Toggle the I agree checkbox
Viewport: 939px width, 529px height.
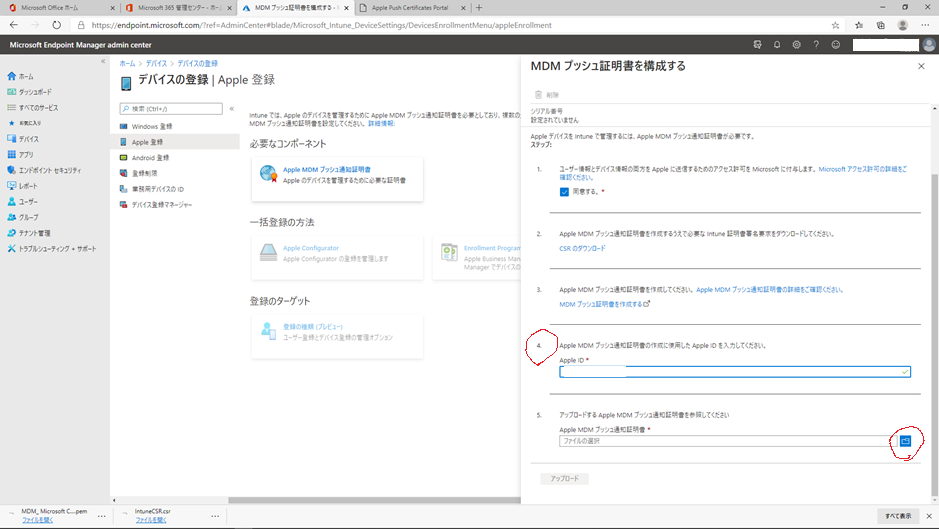(x=564, y=192)
